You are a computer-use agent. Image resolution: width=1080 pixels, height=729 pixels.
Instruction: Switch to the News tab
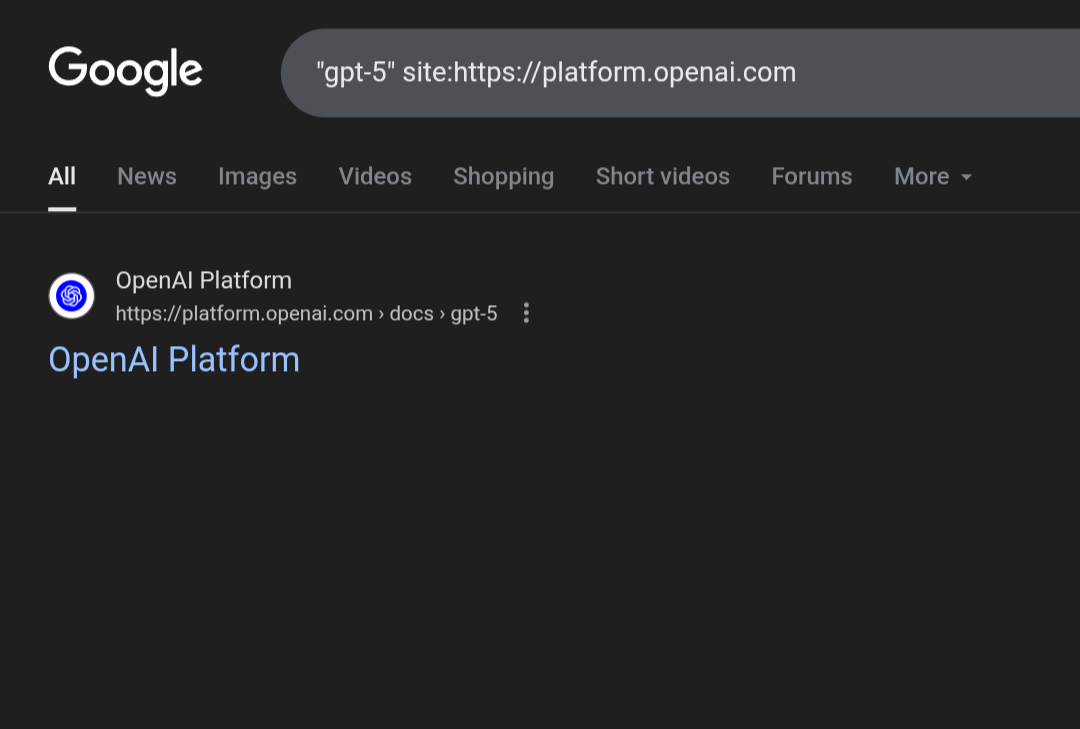pos(147,177)
